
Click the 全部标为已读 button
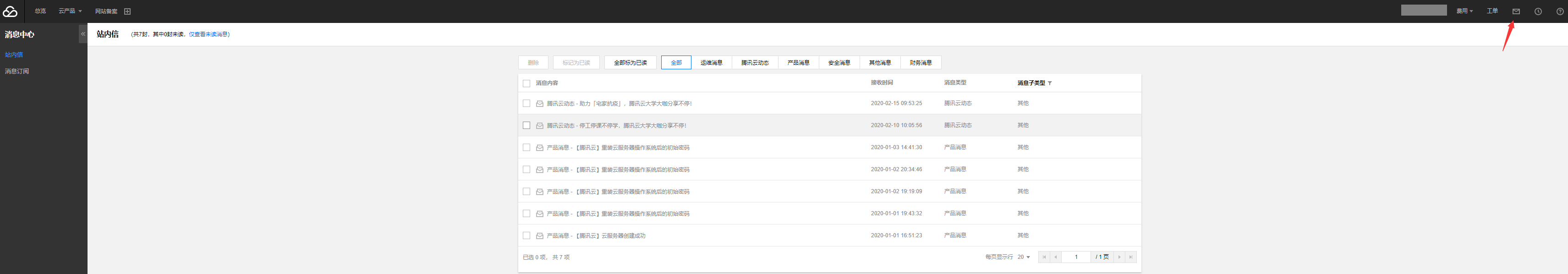[630, 63]
